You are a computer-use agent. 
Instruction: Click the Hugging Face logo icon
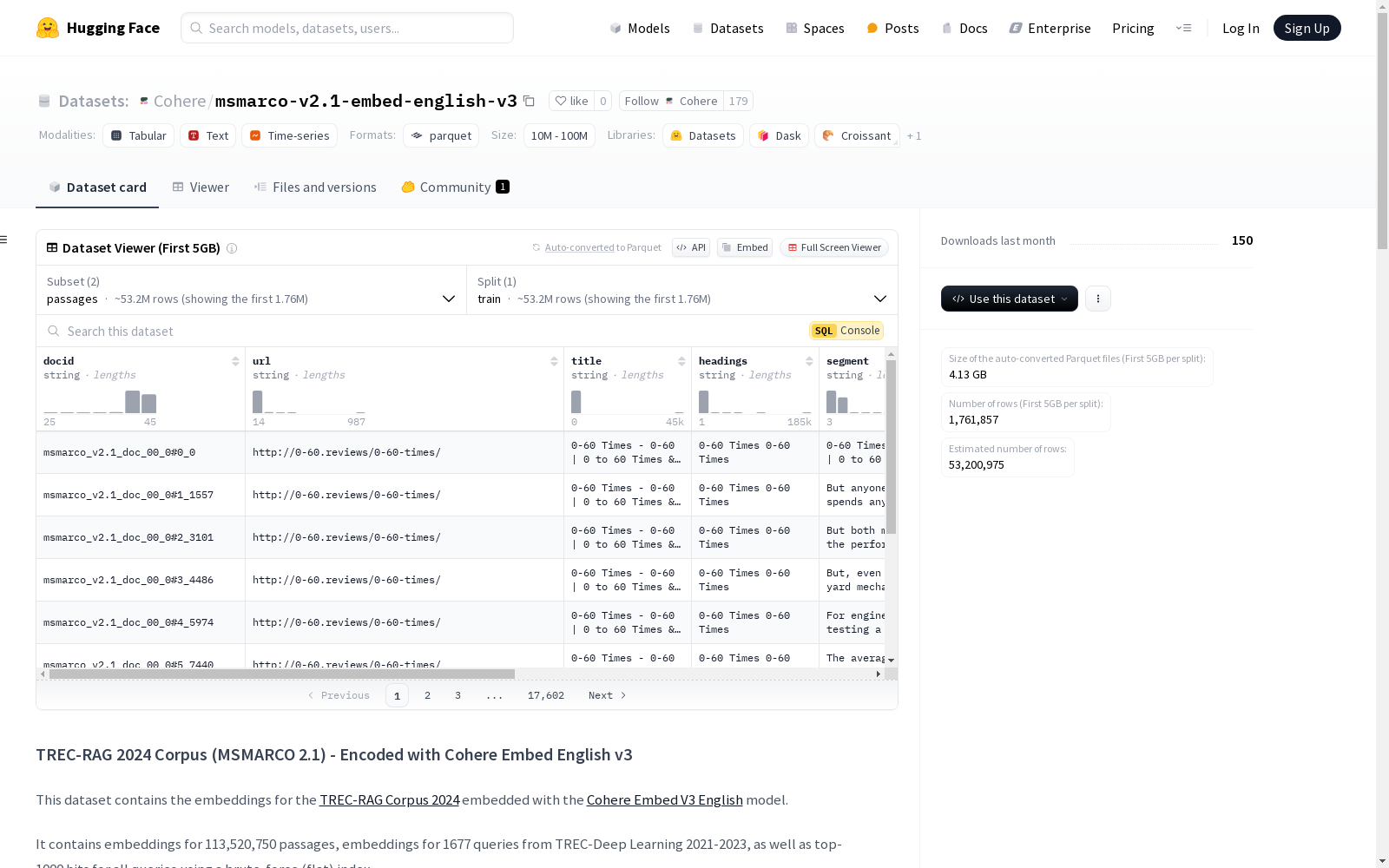48,28
